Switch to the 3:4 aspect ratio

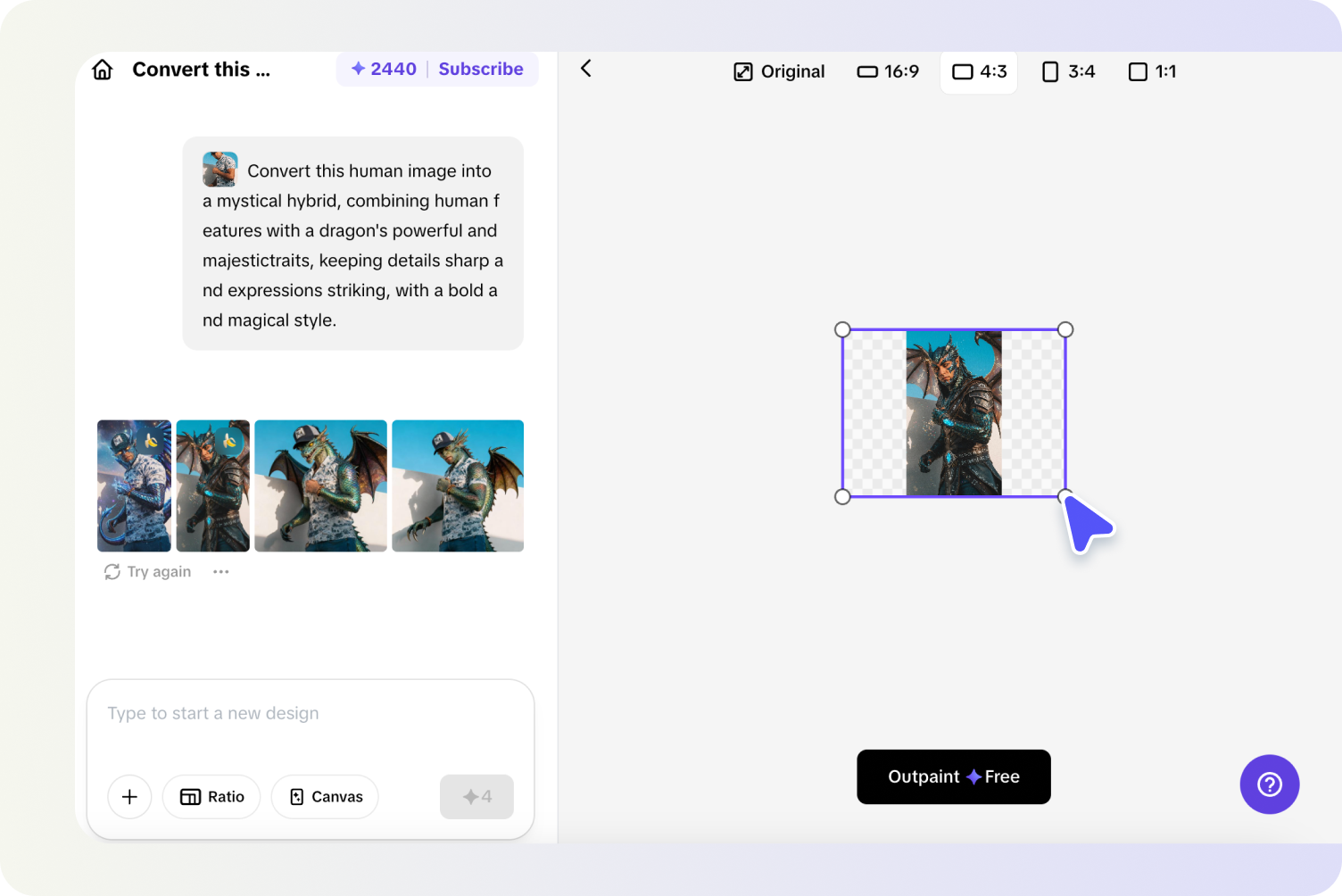point(1067,71)
